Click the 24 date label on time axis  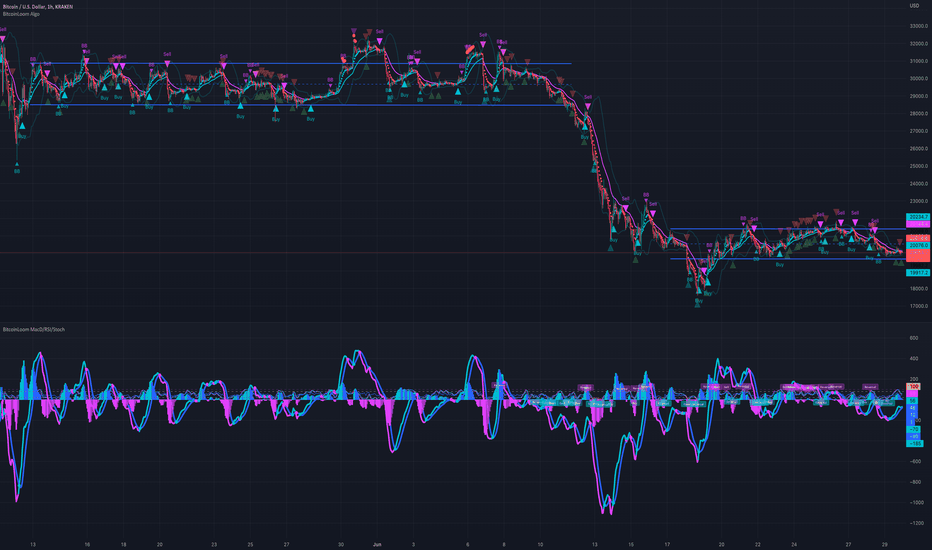(794, 544)
